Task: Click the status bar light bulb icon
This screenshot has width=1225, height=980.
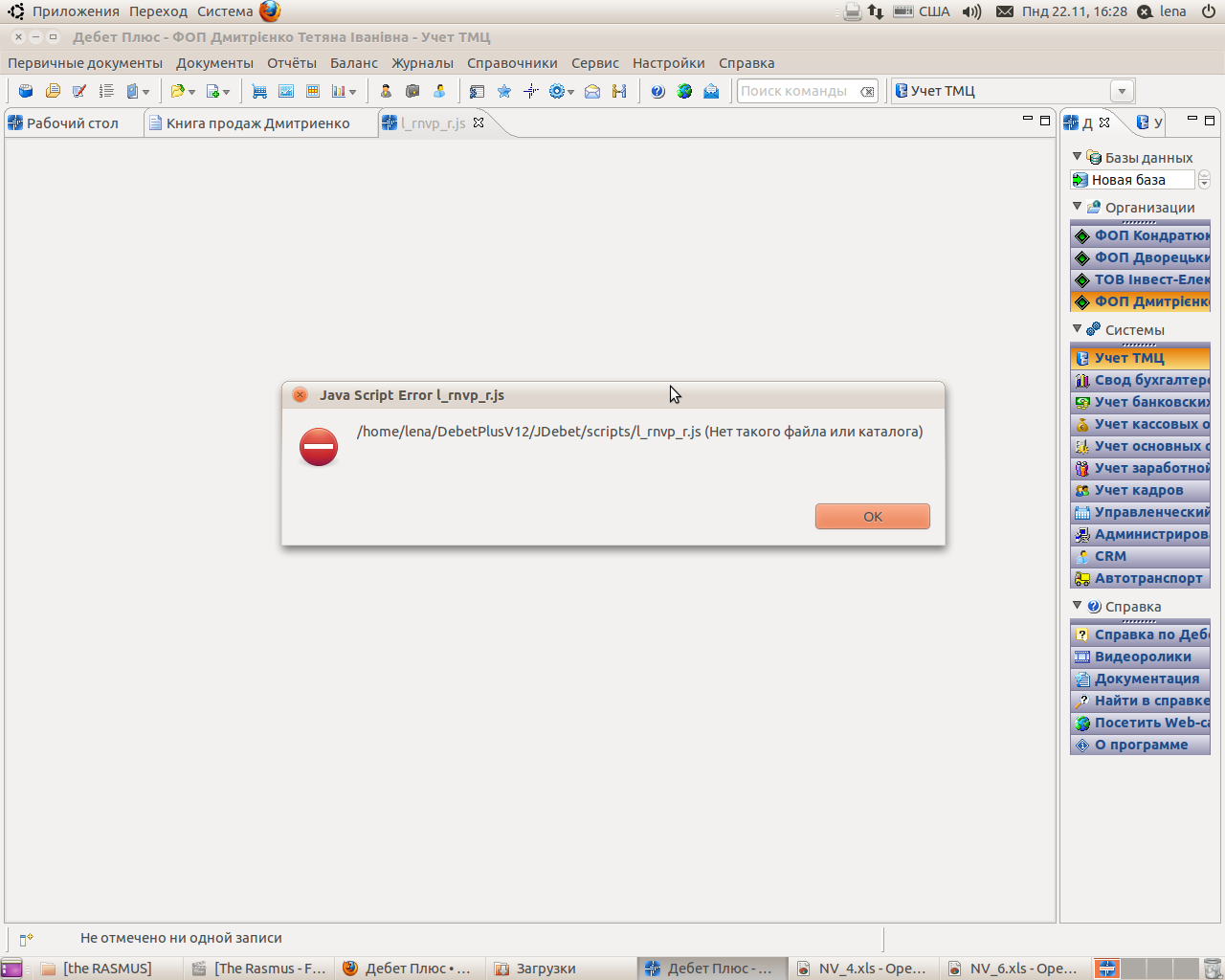Action: pos(27,939)
